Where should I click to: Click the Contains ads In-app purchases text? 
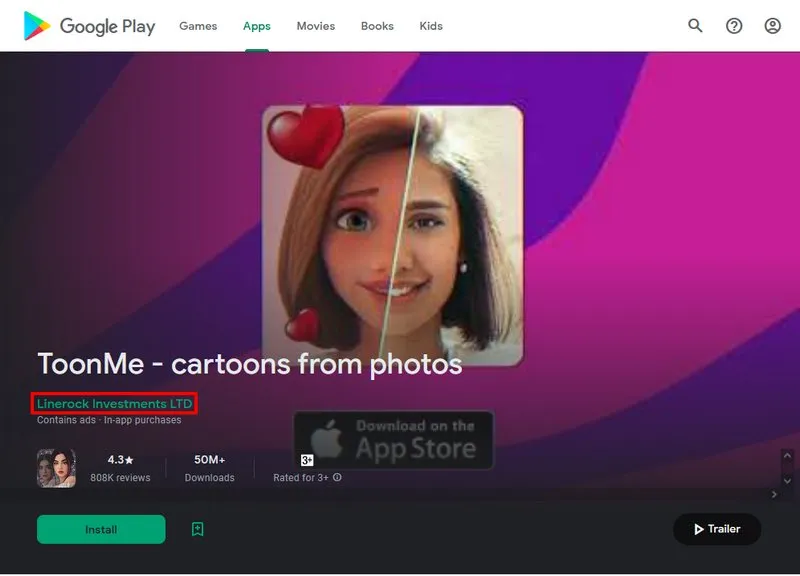(109, 420)
